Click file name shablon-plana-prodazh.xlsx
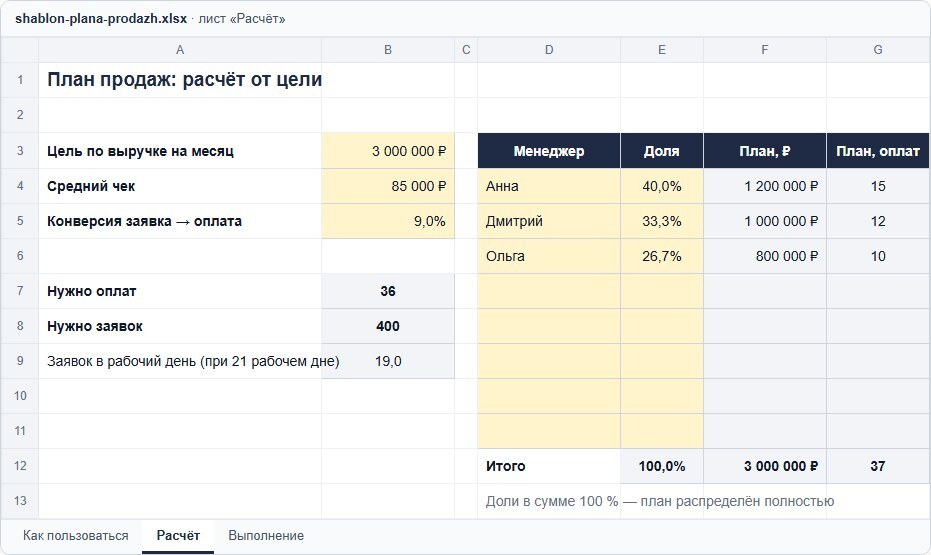This screenshot has width=931, height=555. pos(101,18)
